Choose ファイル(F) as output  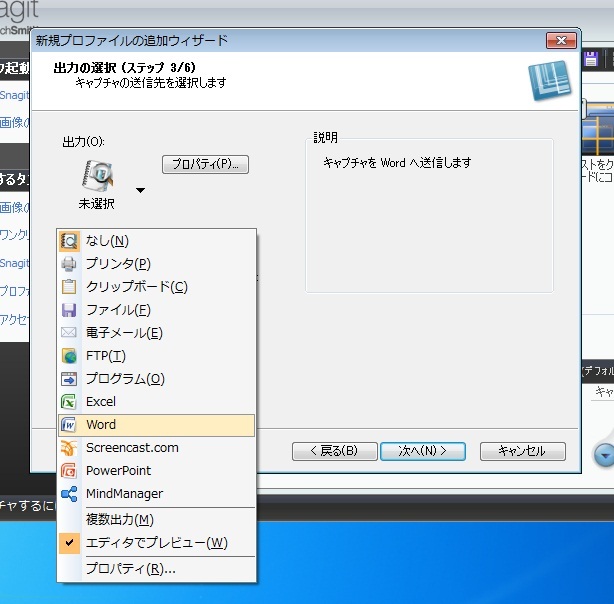(x=157, y=310)
